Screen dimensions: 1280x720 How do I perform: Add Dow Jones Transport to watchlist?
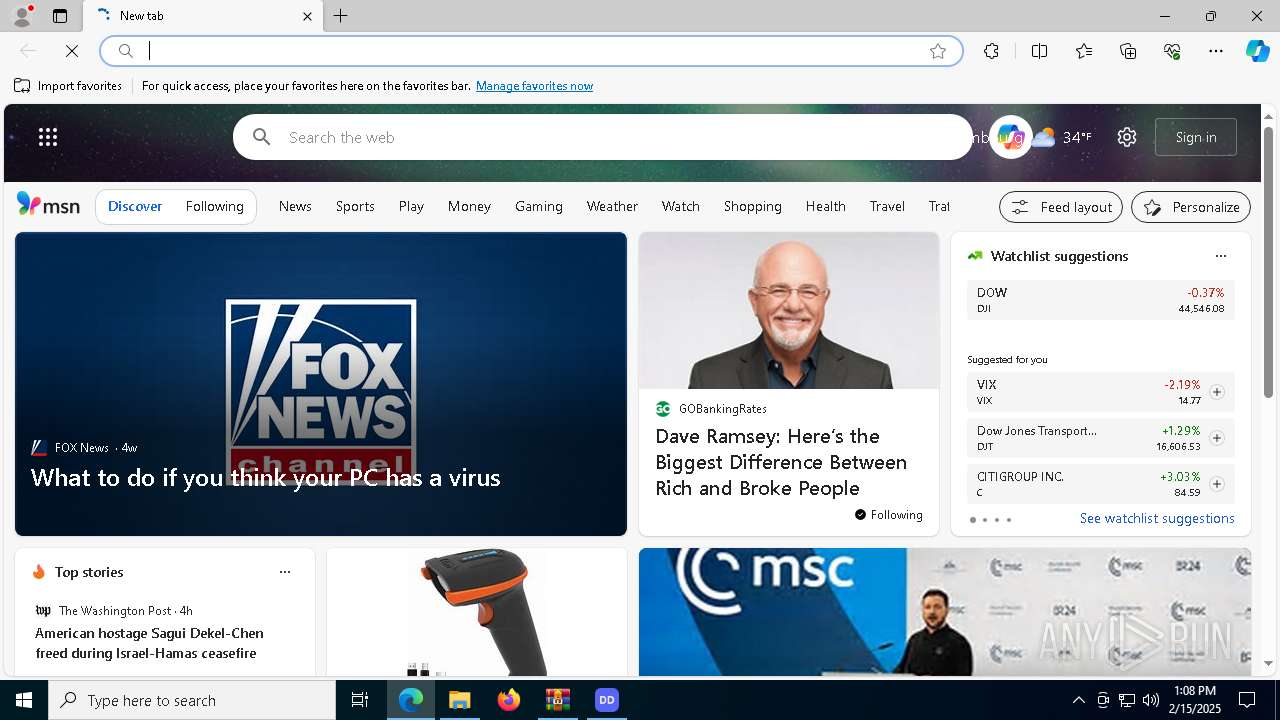[1217, 438]
